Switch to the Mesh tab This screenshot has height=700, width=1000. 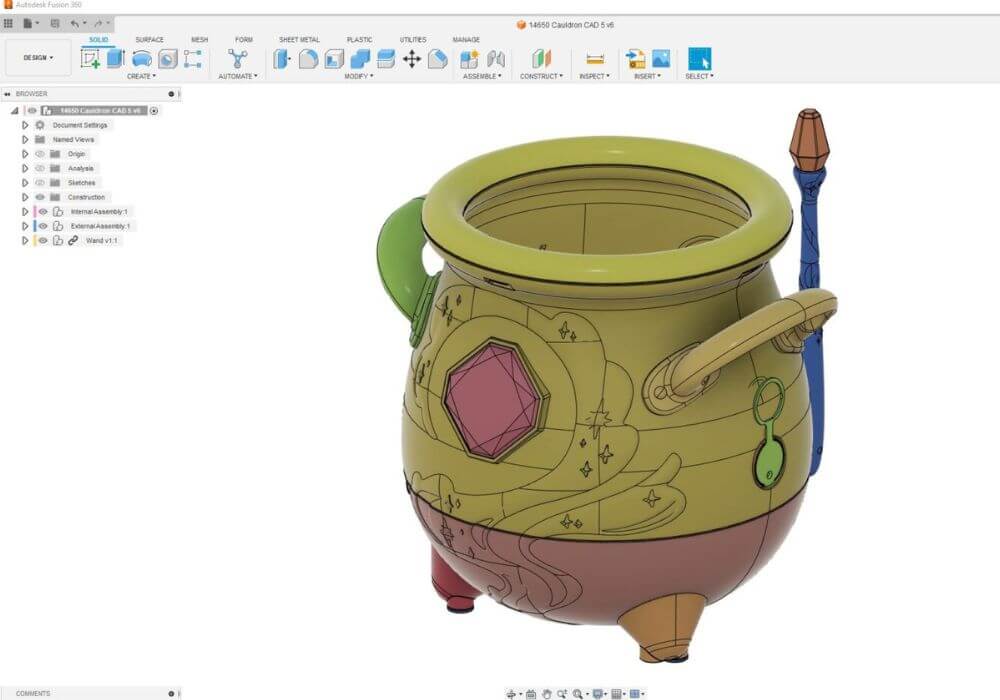click(200, 40)
